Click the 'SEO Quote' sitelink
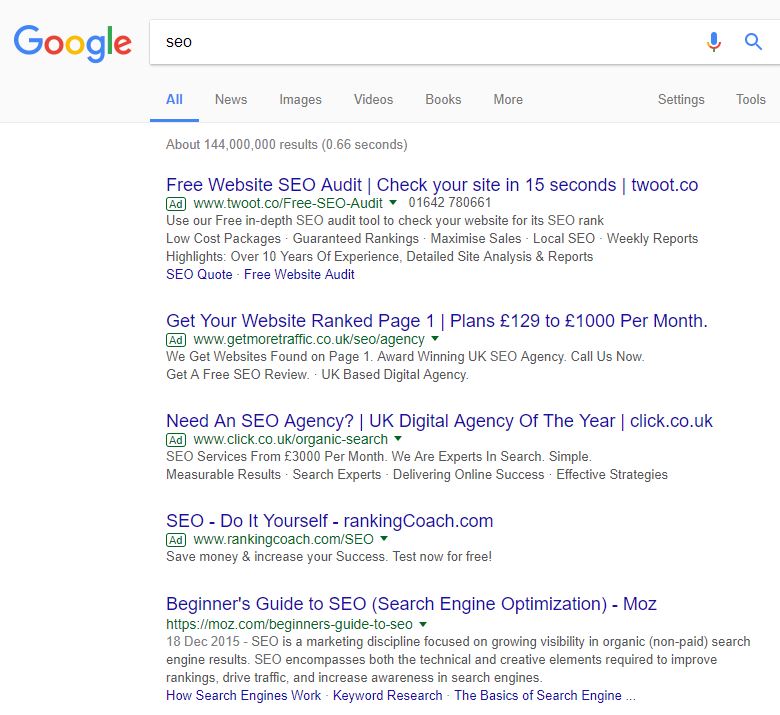 [199, 275]
